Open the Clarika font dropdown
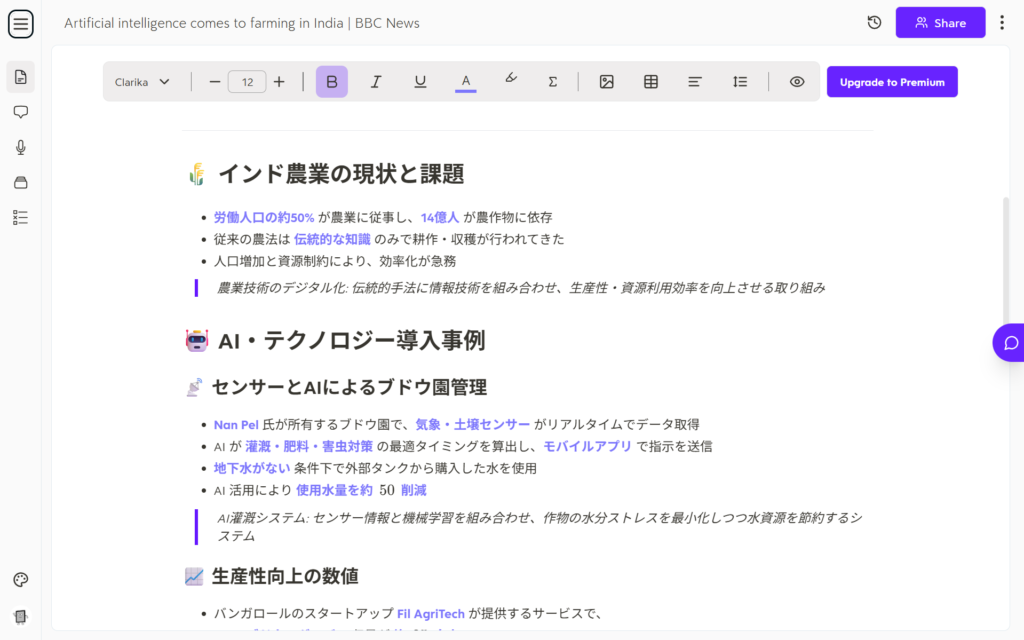Image resolution: width=1024 pixels, height=640 pixels. [142, 82]
